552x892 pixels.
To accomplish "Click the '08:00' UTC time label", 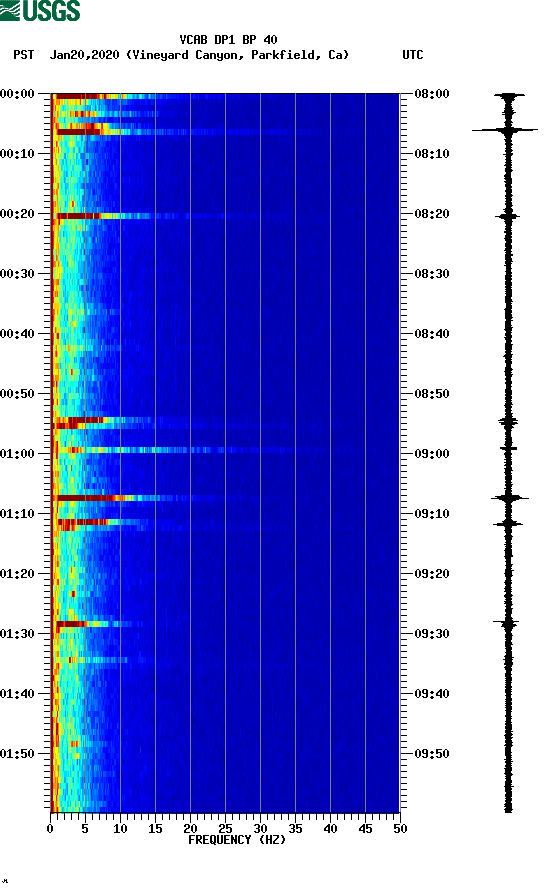I will pyautogui.click(x=432, y=94).
